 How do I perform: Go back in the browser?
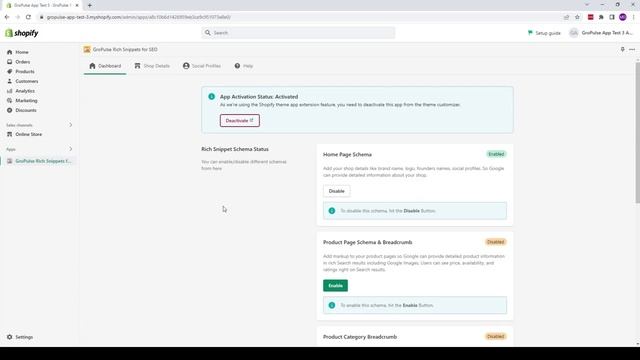7,17
